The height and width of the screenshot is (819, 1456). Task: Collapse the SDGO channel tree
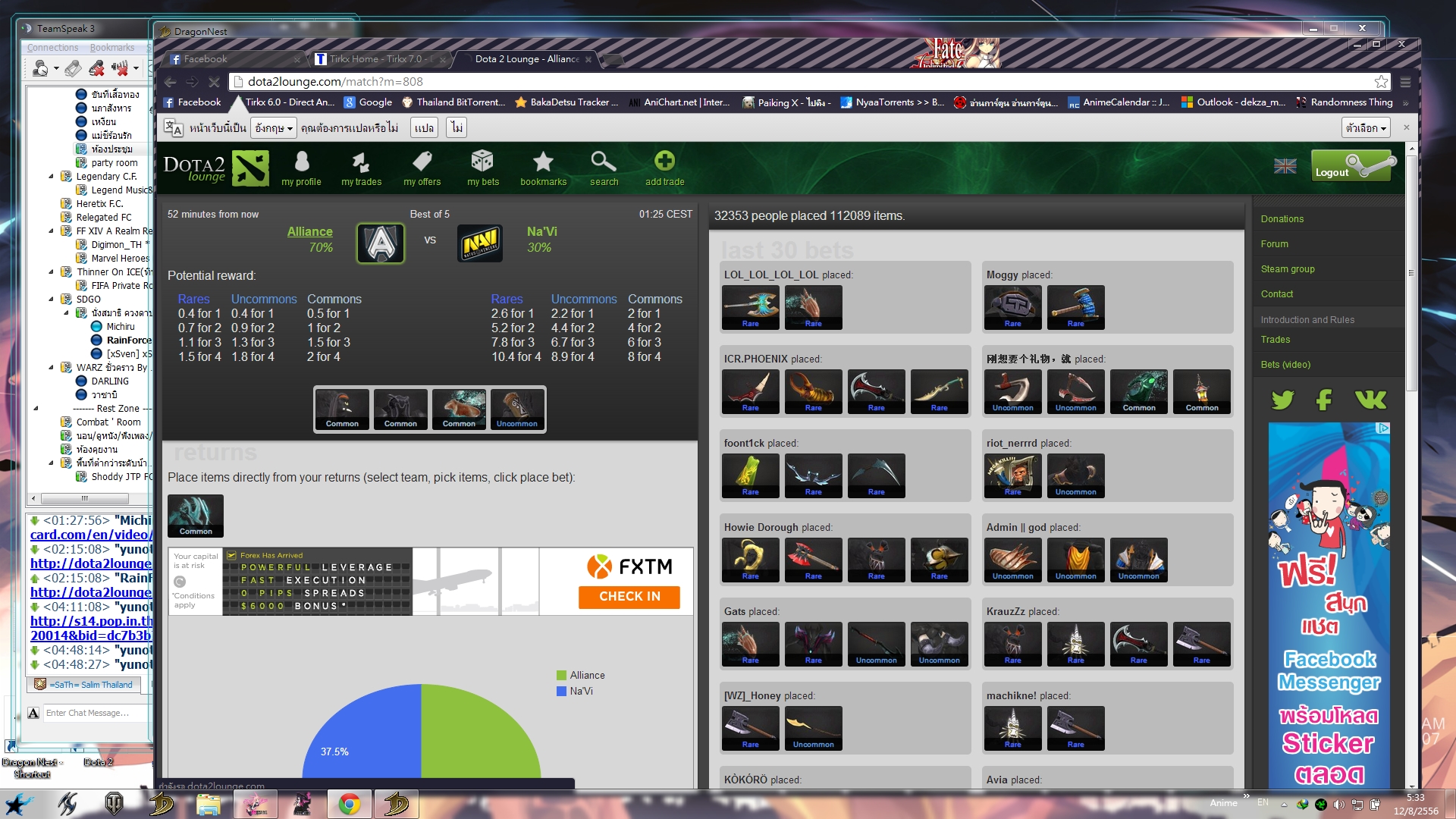pyautogui.click(x=51, y=299)
